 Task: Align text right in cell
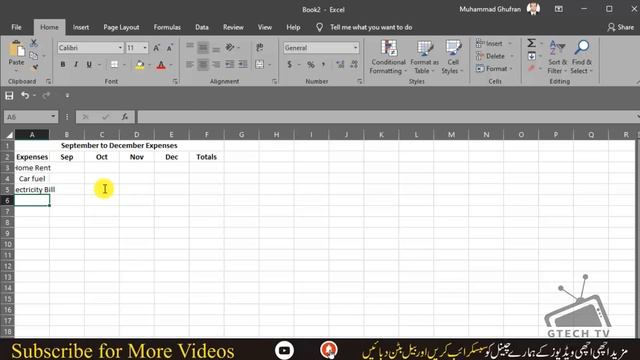(x=216, y=64)
